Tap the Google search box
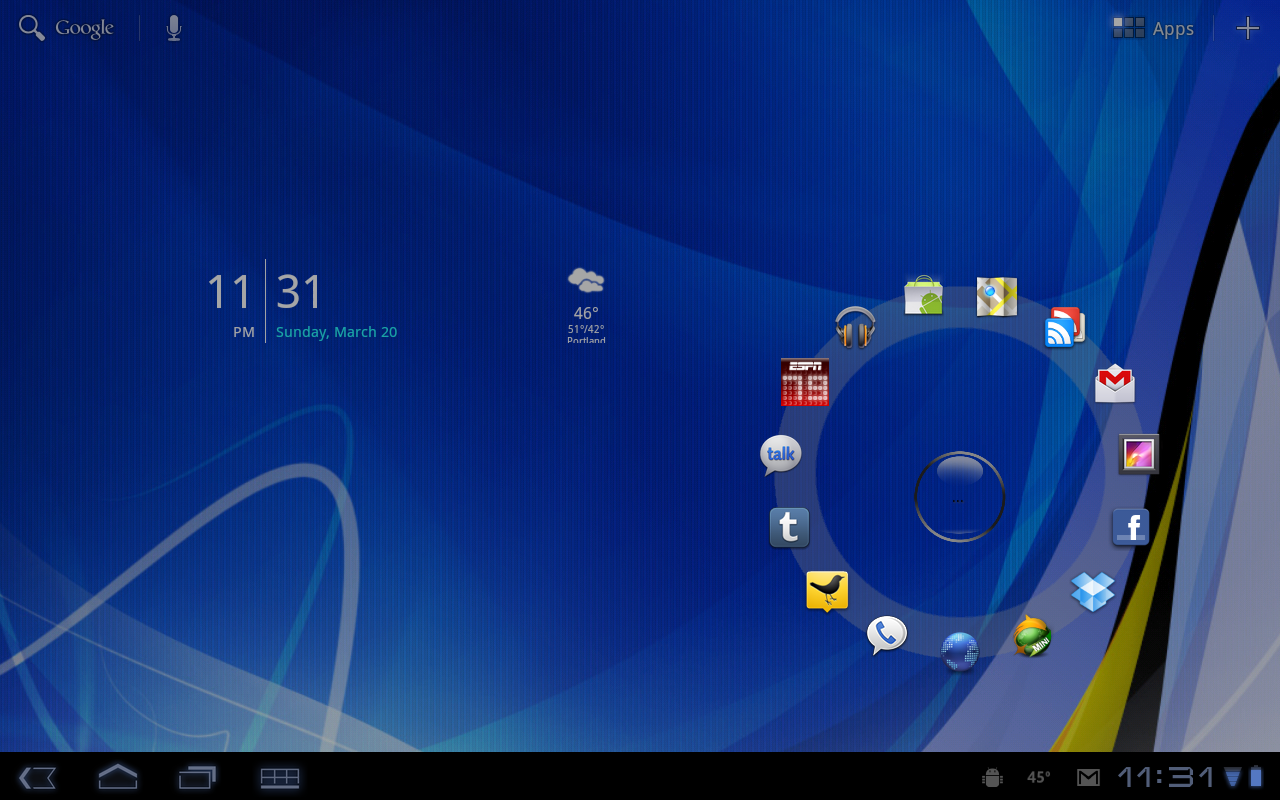The image size is (1280, 800). [67, 28]
